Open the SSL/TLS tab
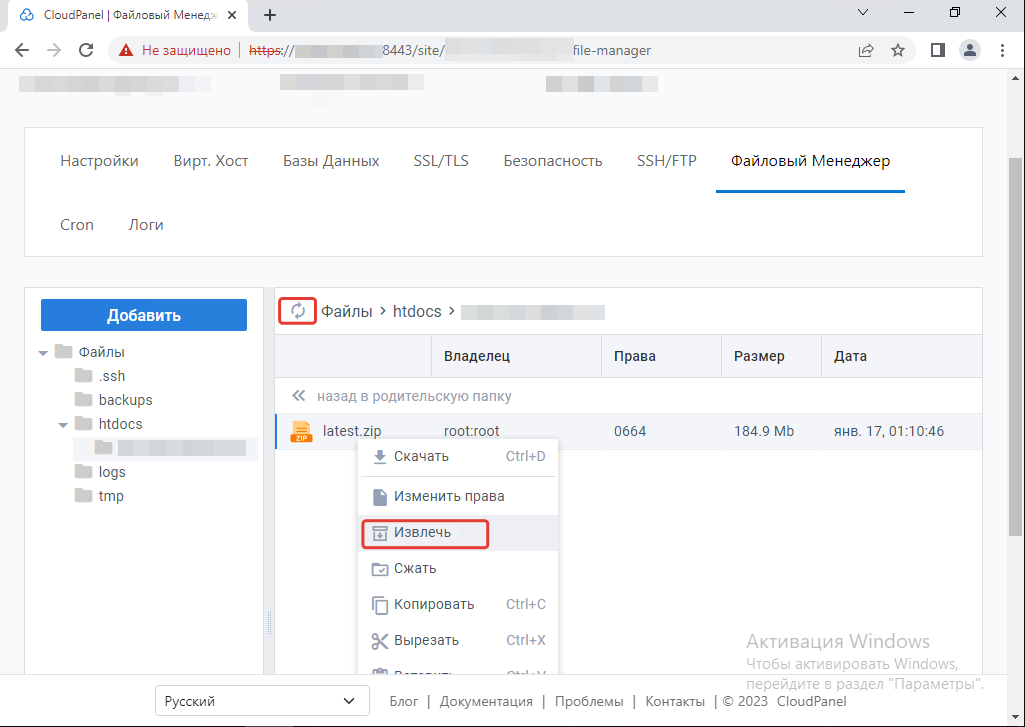The height and width of the screenshot is (727, 1025). [441, 161]
